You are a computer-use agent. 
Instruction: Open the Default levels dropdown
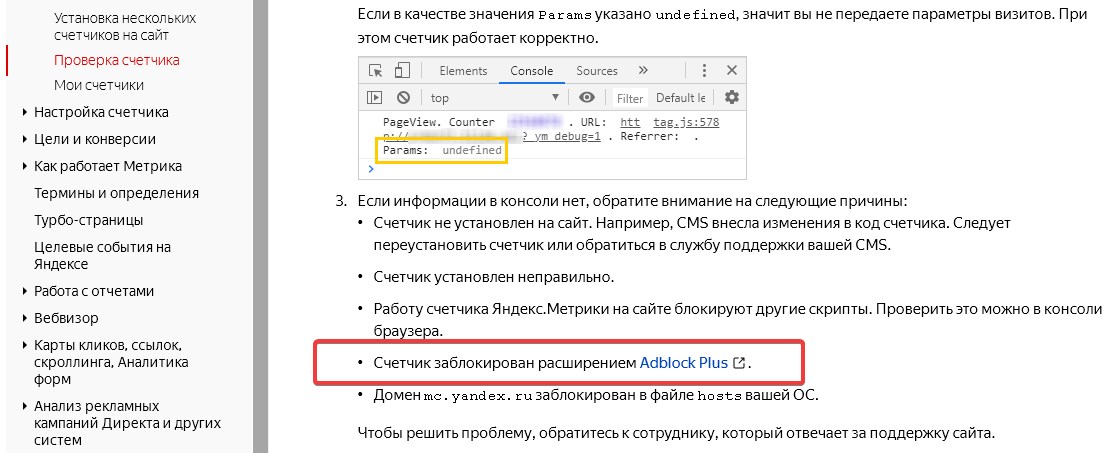click(x=681, y=98)
